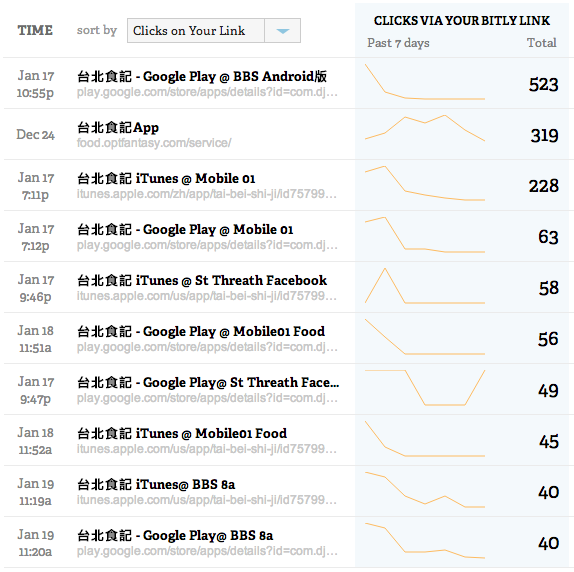The image size is (574, 572).
Task: View the sparkline chart for the 319-click link
Action: pyautogui.click(x=425, y=128)
